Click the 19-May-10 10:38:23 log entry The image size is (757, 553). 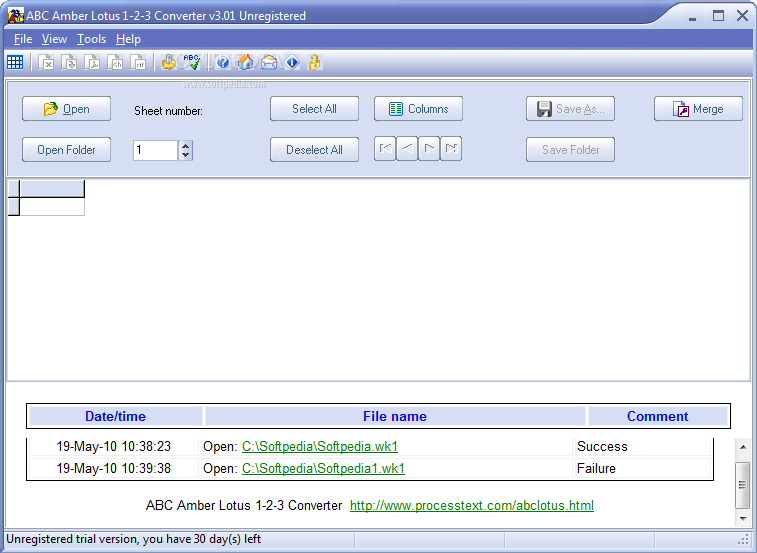[x=113, y=446]
